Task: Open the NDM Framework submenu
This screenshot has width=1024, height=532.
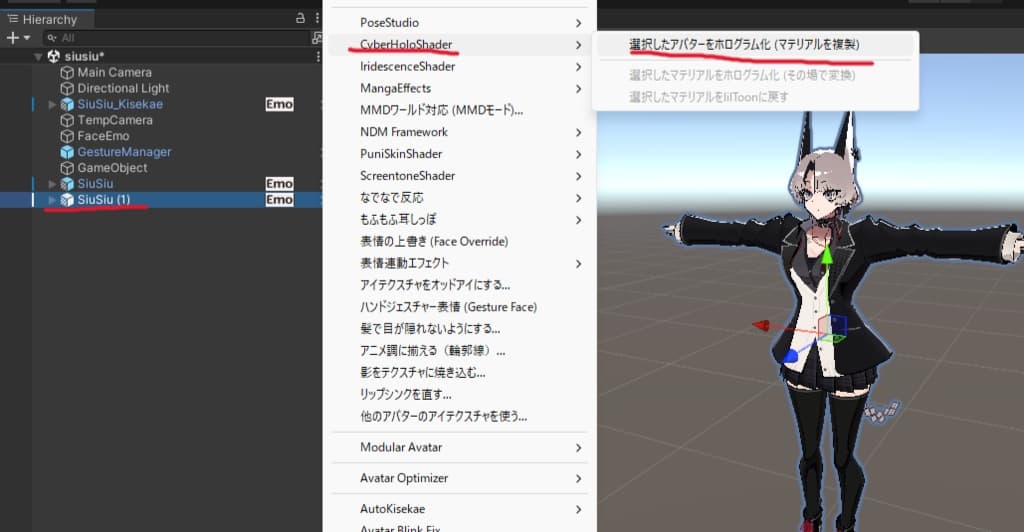Action: pyautogui.click(x=460, y=132)
